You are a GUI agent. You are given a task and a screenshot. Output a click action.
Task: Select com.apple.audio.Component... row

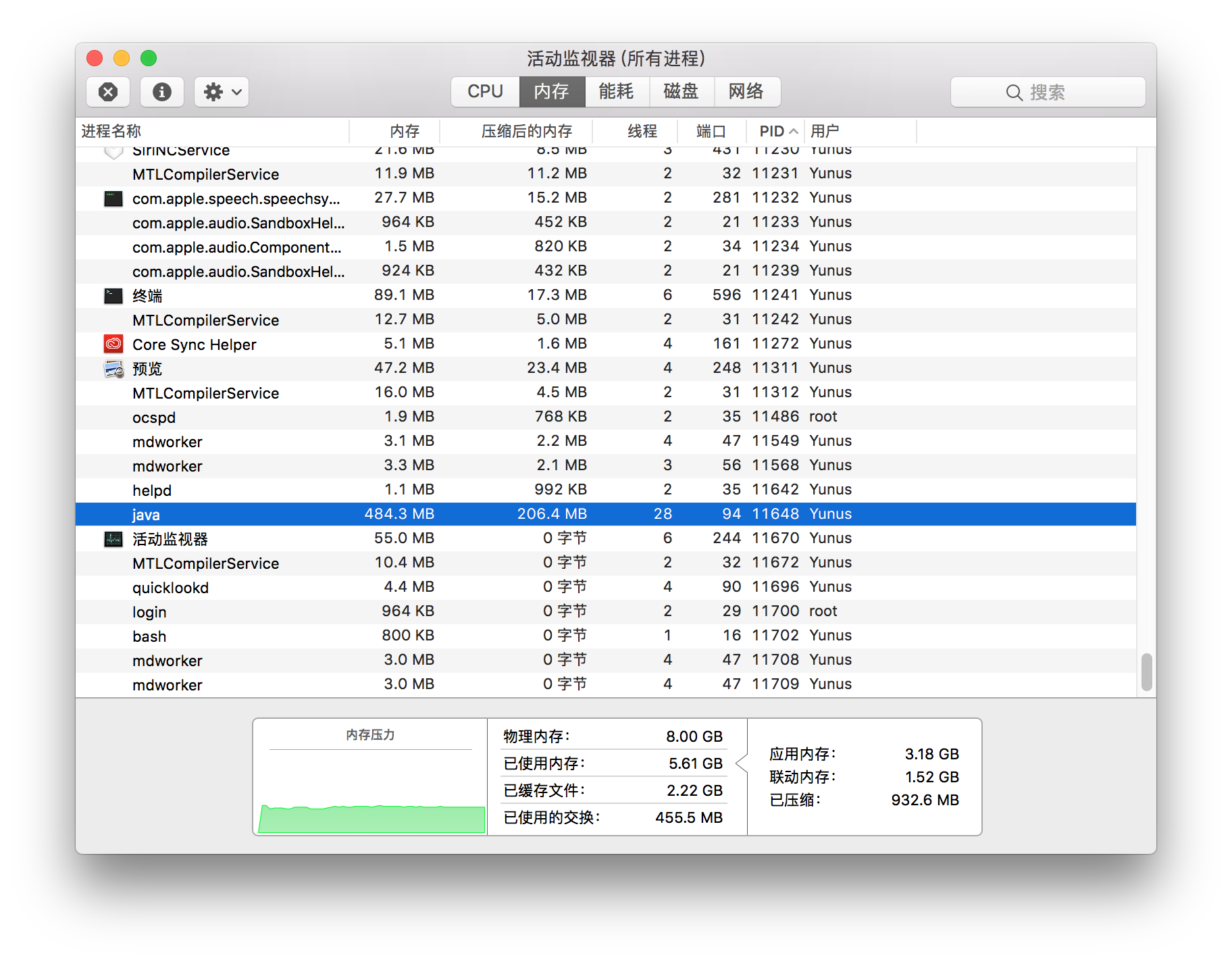(x=606, y=247)
